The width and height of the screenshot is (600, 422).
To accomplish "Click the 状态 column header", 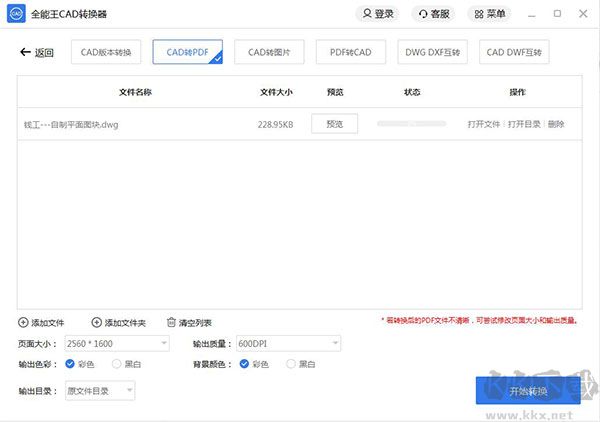I will tap(412, 92).
